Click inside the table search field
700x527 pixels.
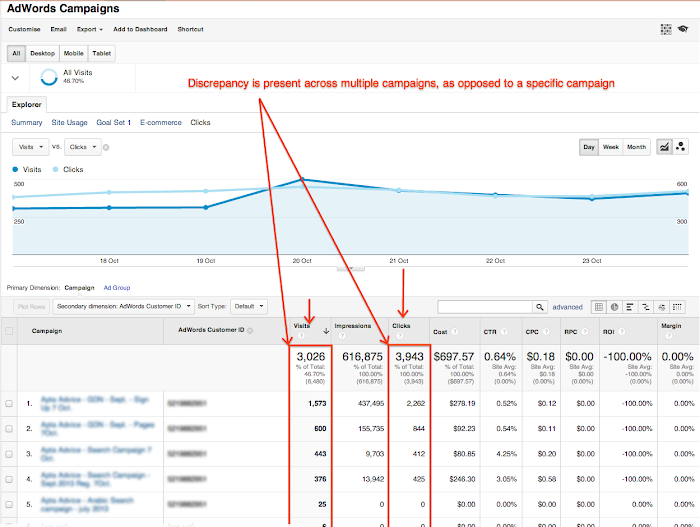coord(484,307)
